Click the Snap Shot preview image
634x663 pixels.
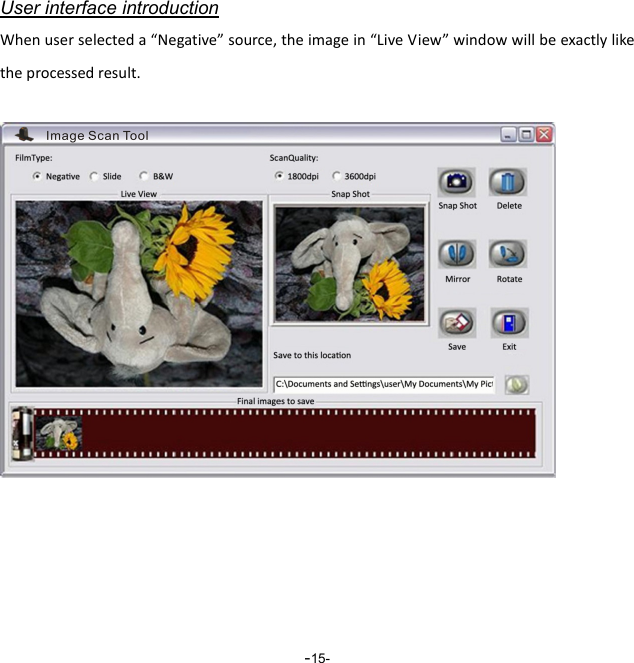coord(349,264)
